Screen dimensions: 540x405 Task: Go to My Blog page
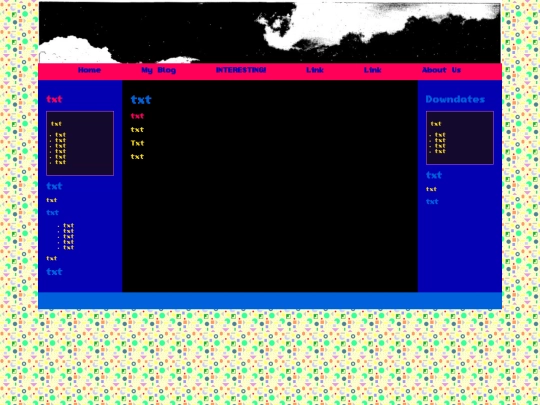[158, 70]
